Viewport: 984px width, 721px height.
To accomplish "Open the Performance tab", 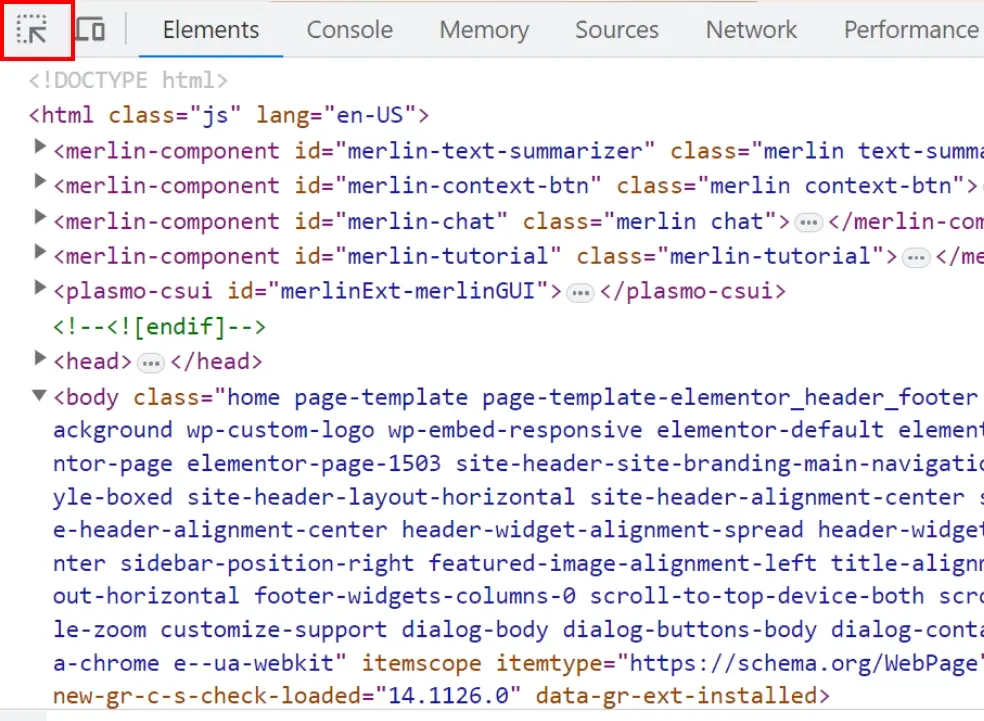I will point(911,29).
